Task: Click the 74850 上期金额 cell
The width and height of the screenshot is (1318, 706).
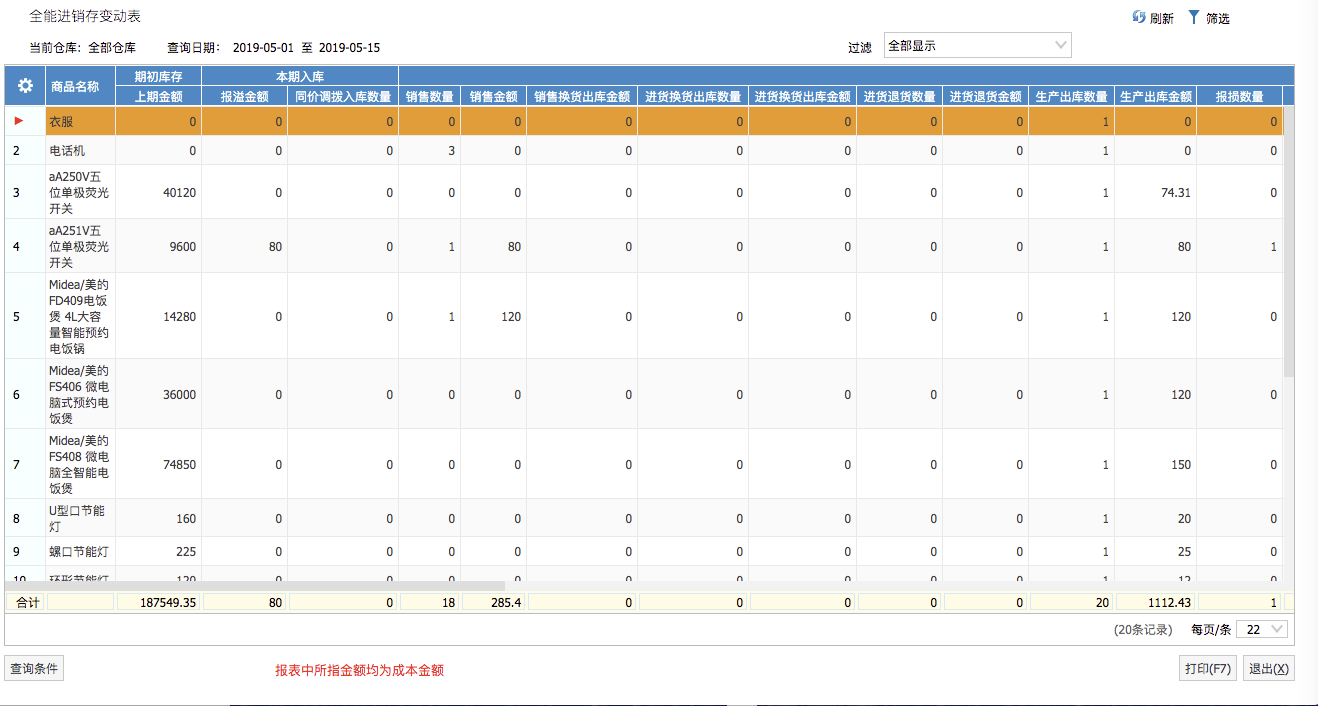Action: [x=158, y=464]
